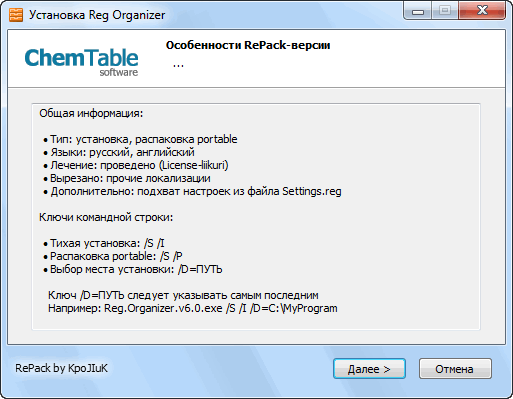
Task: Click the Распаковка portable /S /P line
Action: tap(113, 256)
